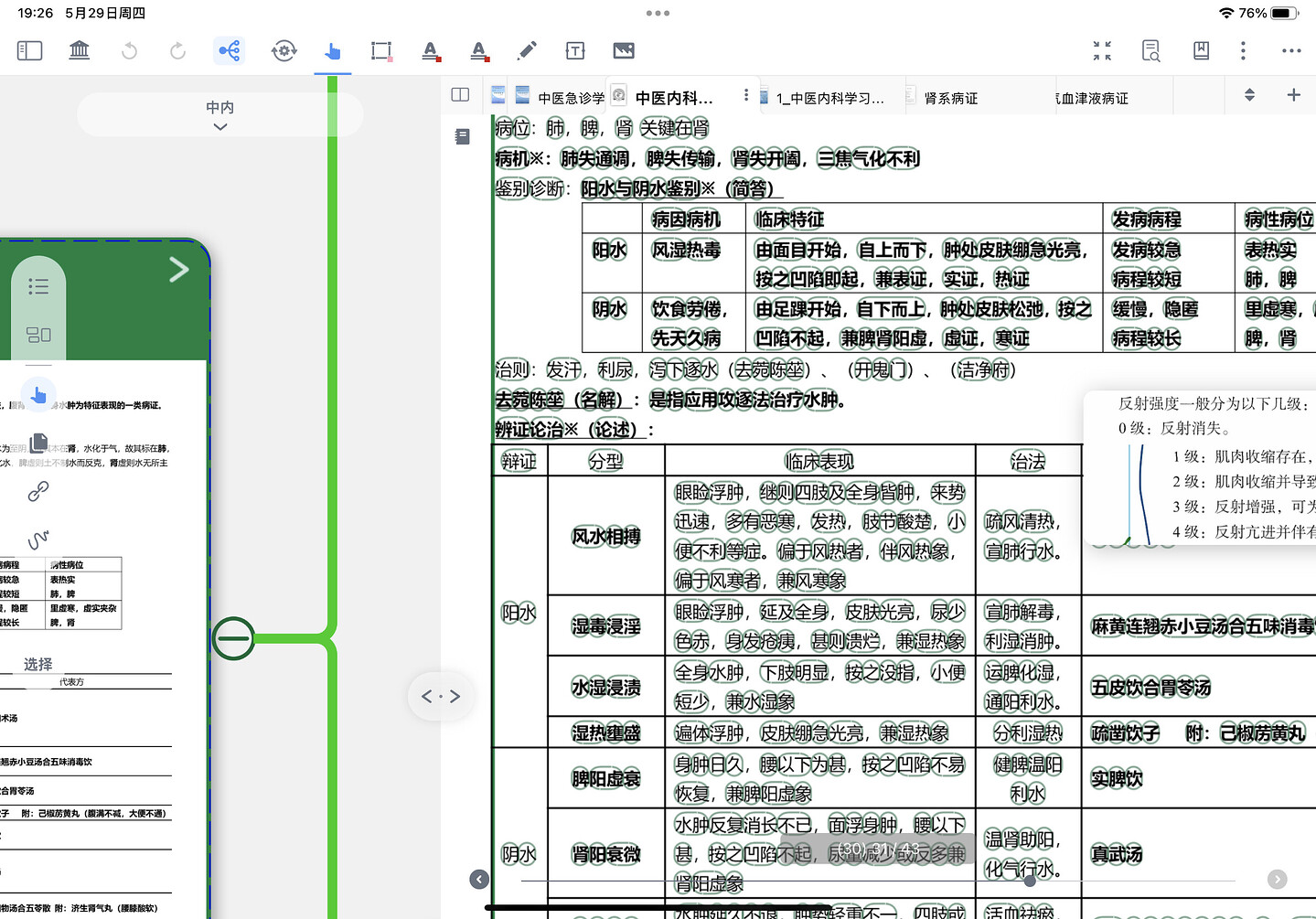Image resolution: width=1316 pixels, height=919 pixels.
Task: Click the link nodes icon
Action: click(x=38, y=491)
